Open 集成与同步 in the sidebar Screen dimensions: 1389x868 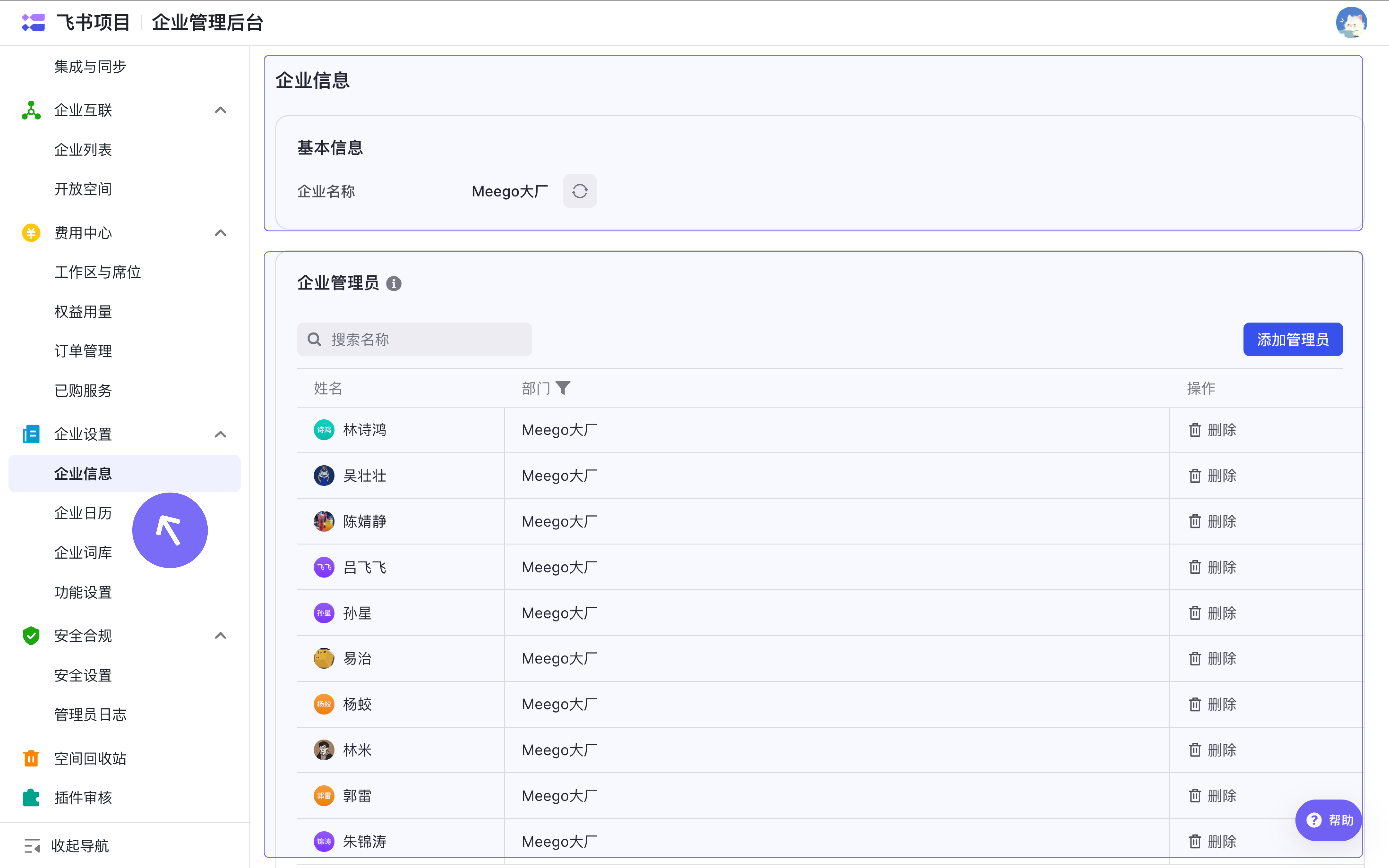90,67
